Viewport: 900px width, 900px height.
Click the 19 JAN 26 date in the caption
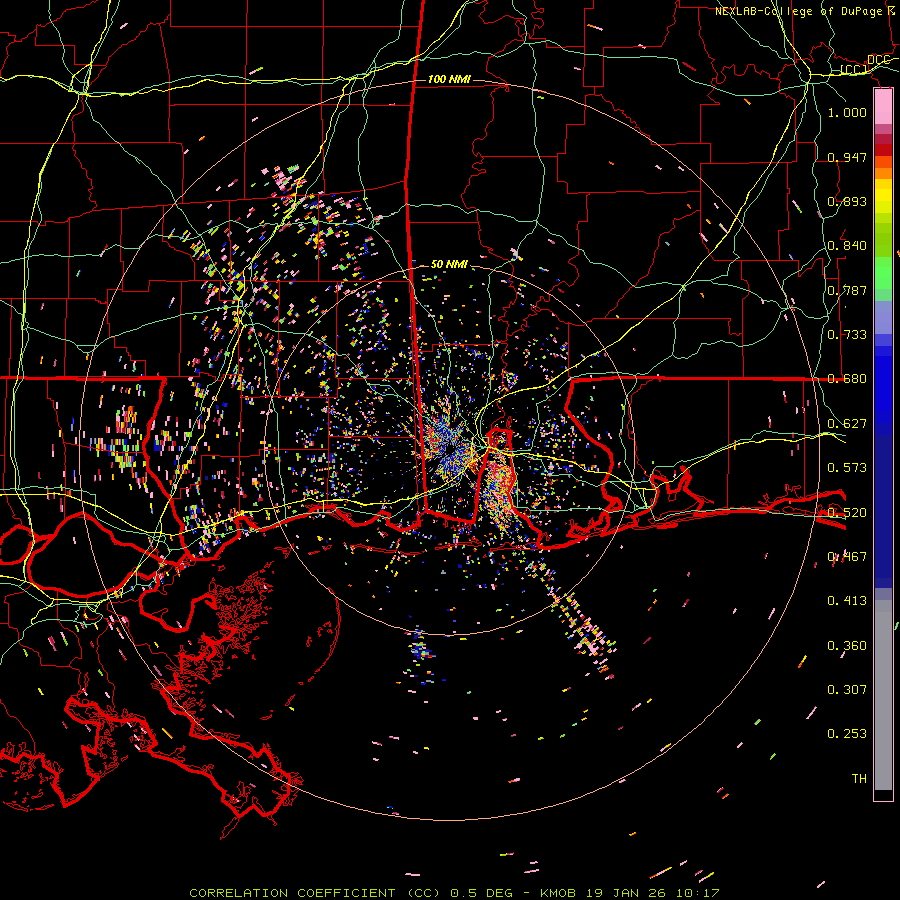click(627, 893)
